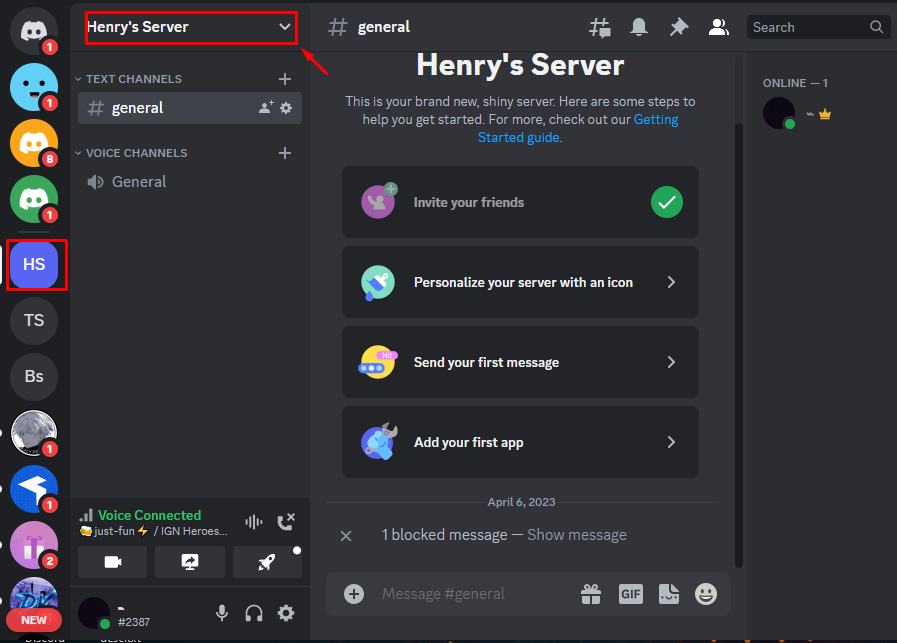This screenshot has height=643, width=897.
Task: Deafen with the headphones button
Action: [x=254, y=613]
